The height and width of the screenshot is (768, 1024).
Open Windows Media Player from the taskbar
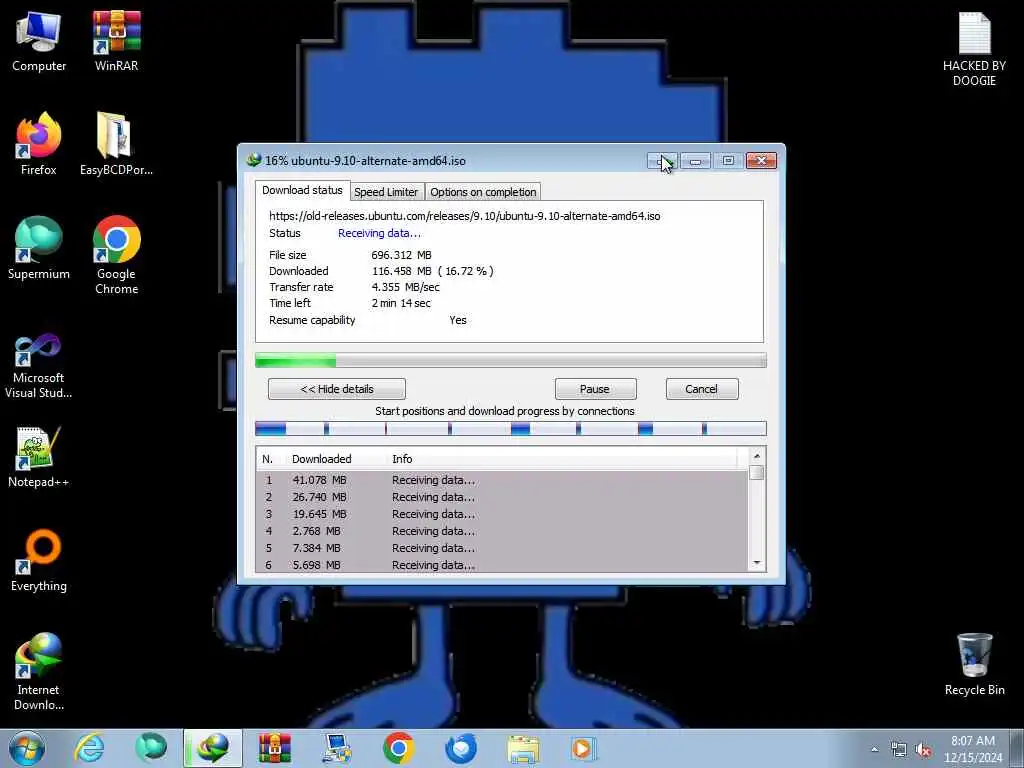(x=583, y=748)
